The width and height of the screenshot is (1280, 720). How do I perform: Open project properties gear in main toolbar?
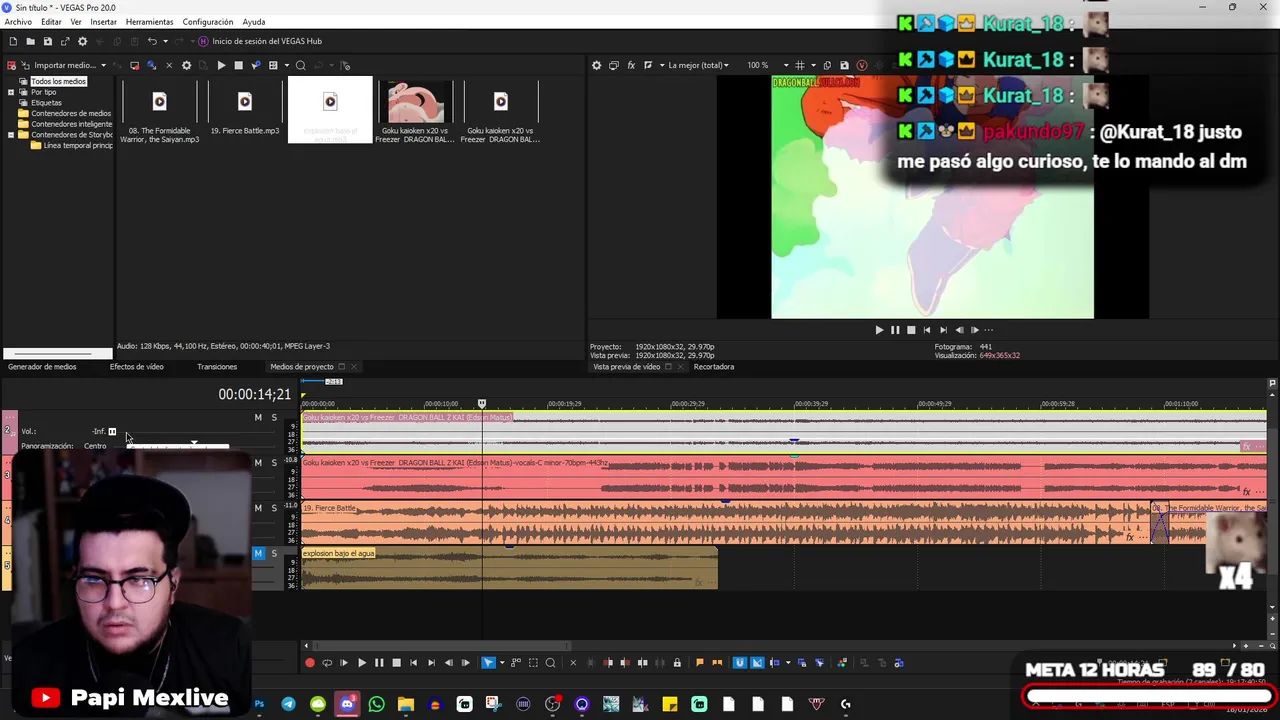(x=82, y=41)
